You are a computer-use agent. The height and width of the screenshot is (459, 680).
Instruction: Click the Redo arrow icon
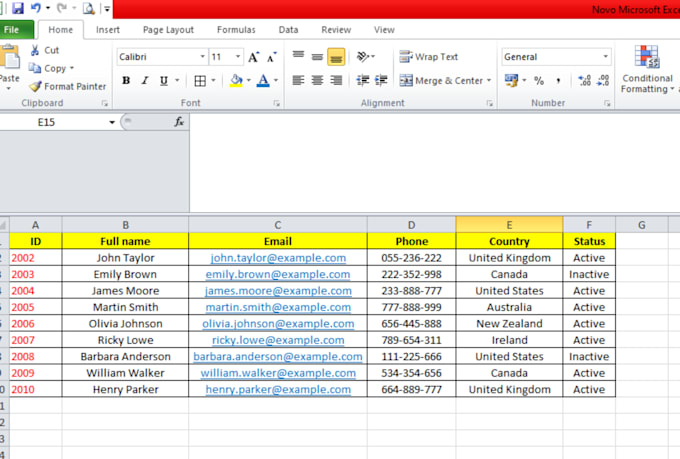(x=62, y=8)
